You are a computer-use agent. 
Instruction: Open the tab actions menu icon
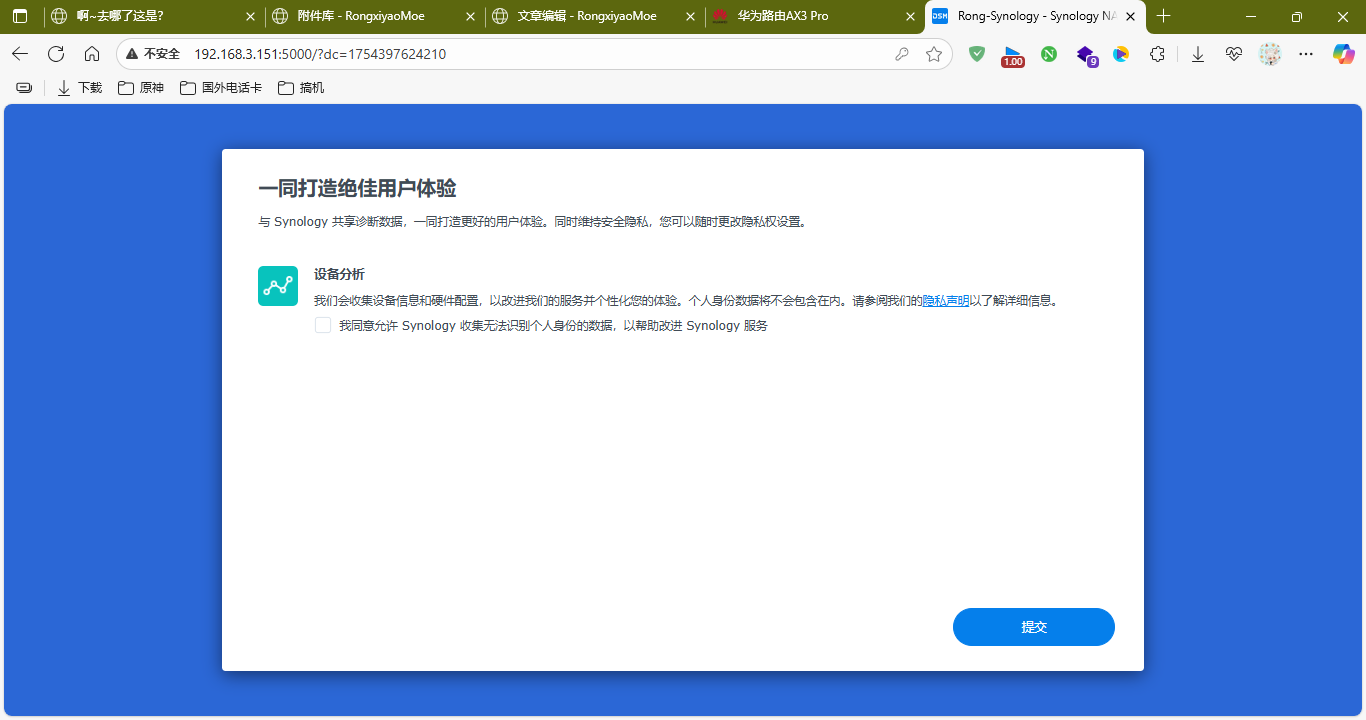20,16
